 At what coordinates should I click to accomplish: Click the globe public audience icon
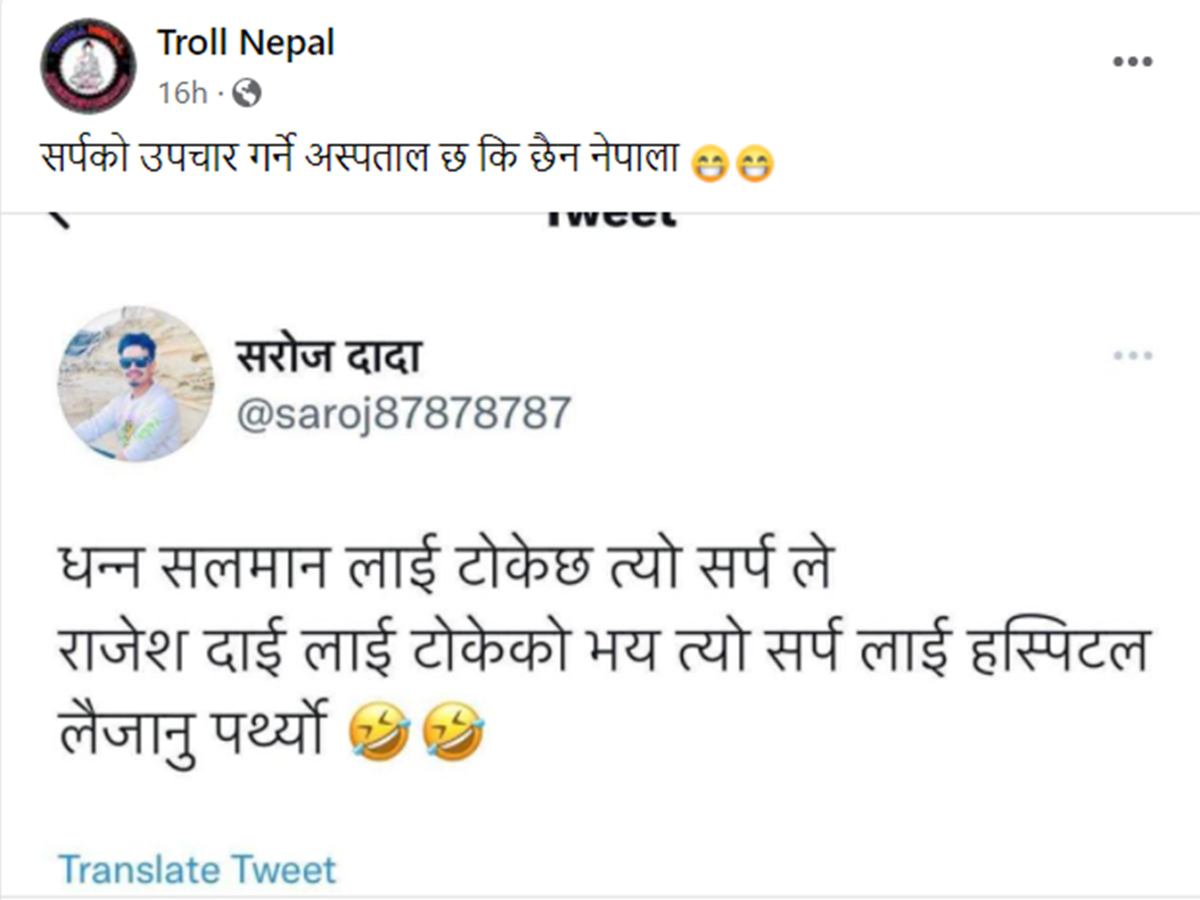coord(246,93)
